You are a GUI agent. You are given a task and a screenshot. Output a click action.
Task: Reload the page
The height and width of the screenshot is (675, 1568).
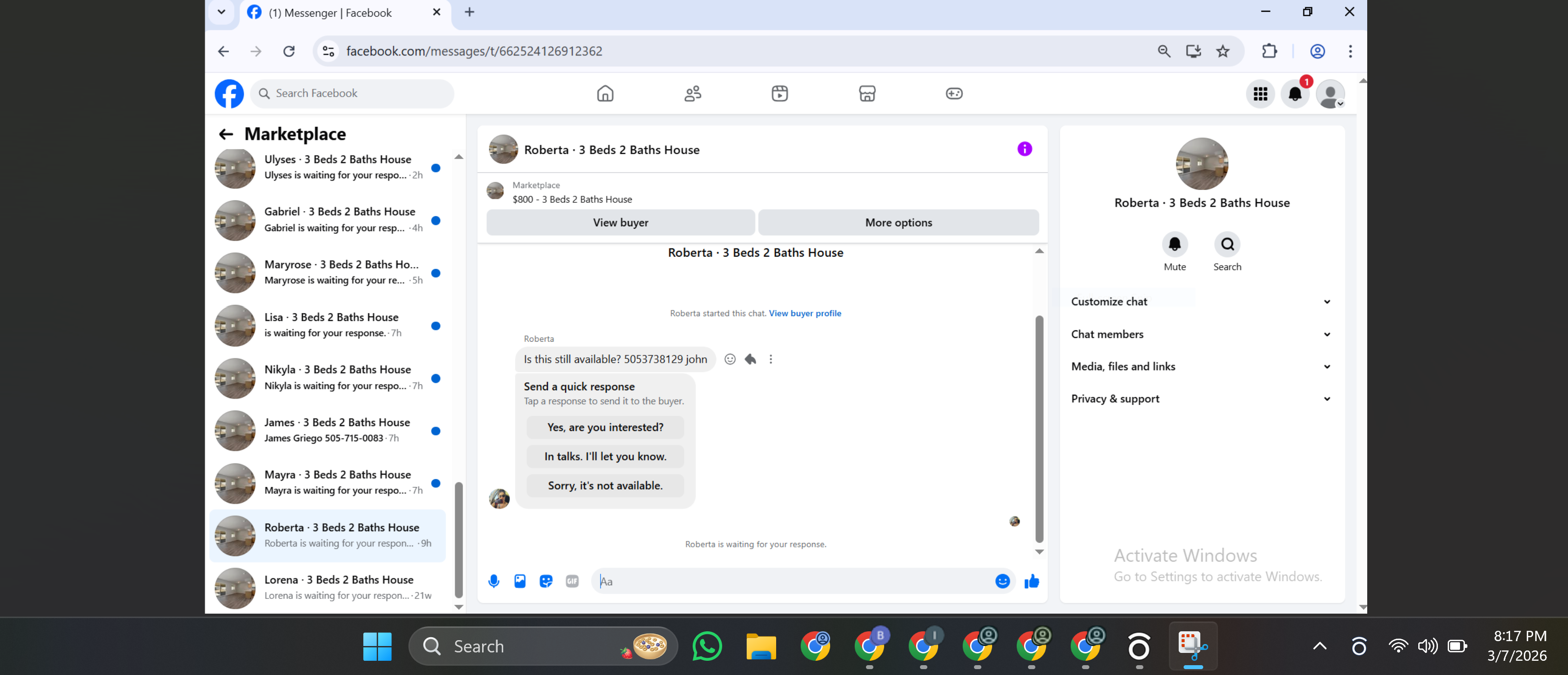[x=289, y=51]
